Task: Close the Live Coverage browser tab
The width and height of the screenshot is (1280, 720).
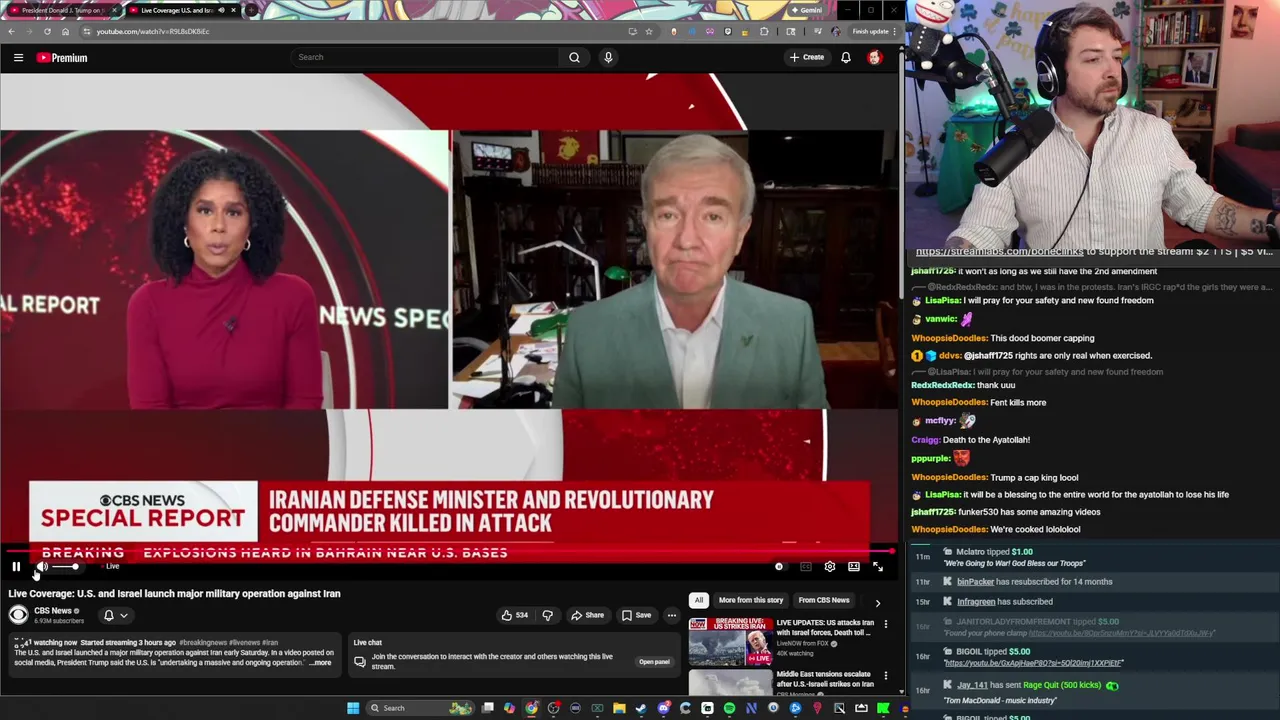Action: point(234,10)
